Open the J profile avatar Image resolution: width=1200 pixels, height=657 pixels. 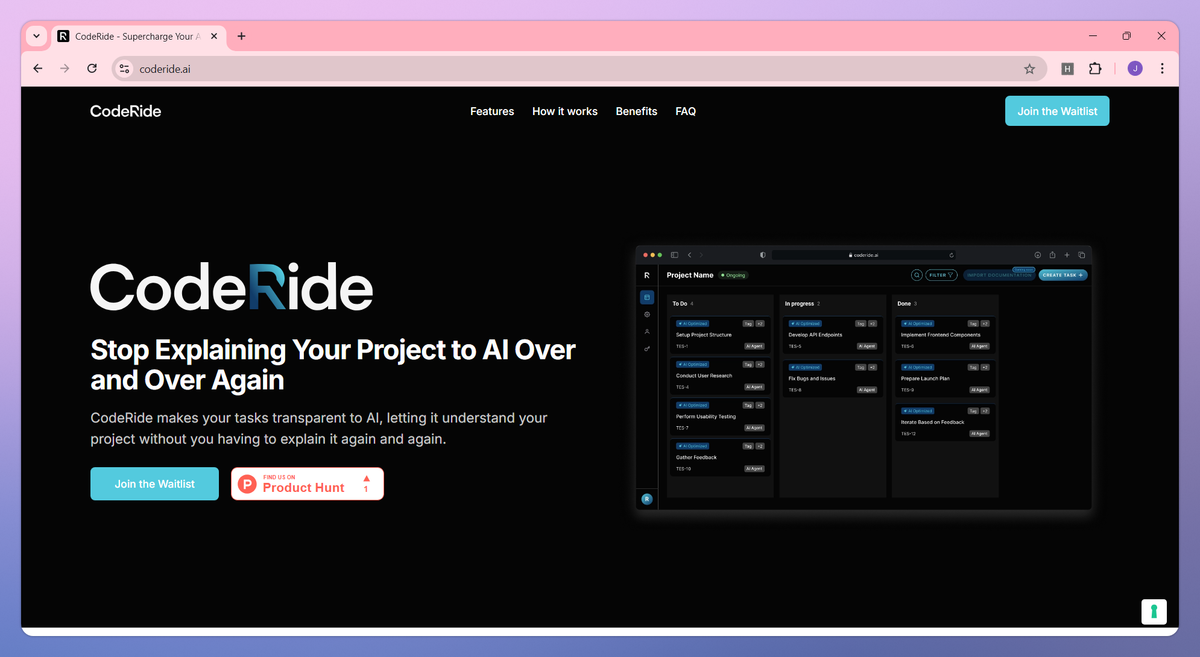click(x=1135, y=69)
